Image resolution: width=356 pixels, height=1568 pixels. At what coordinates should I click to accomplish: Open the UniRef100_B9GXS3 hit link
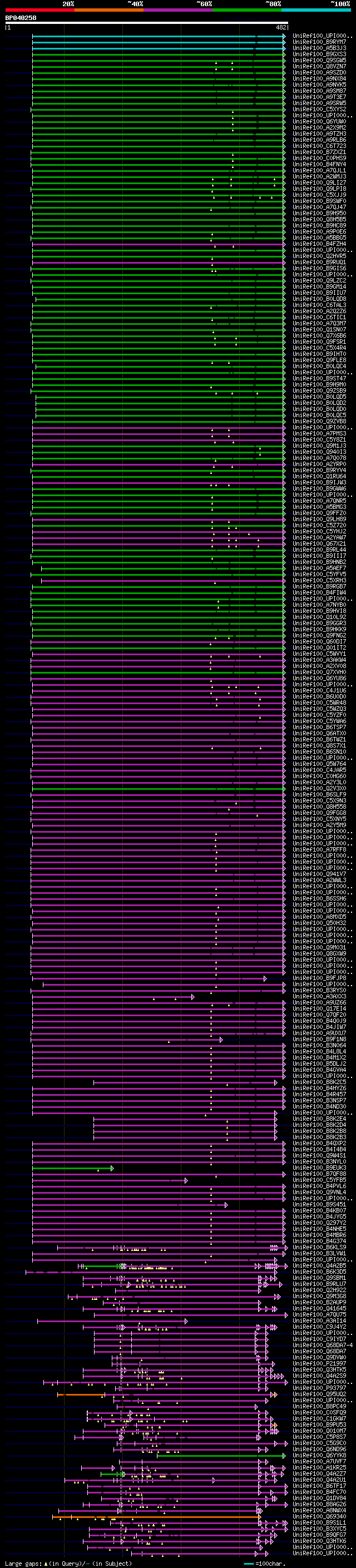point(319,54)
